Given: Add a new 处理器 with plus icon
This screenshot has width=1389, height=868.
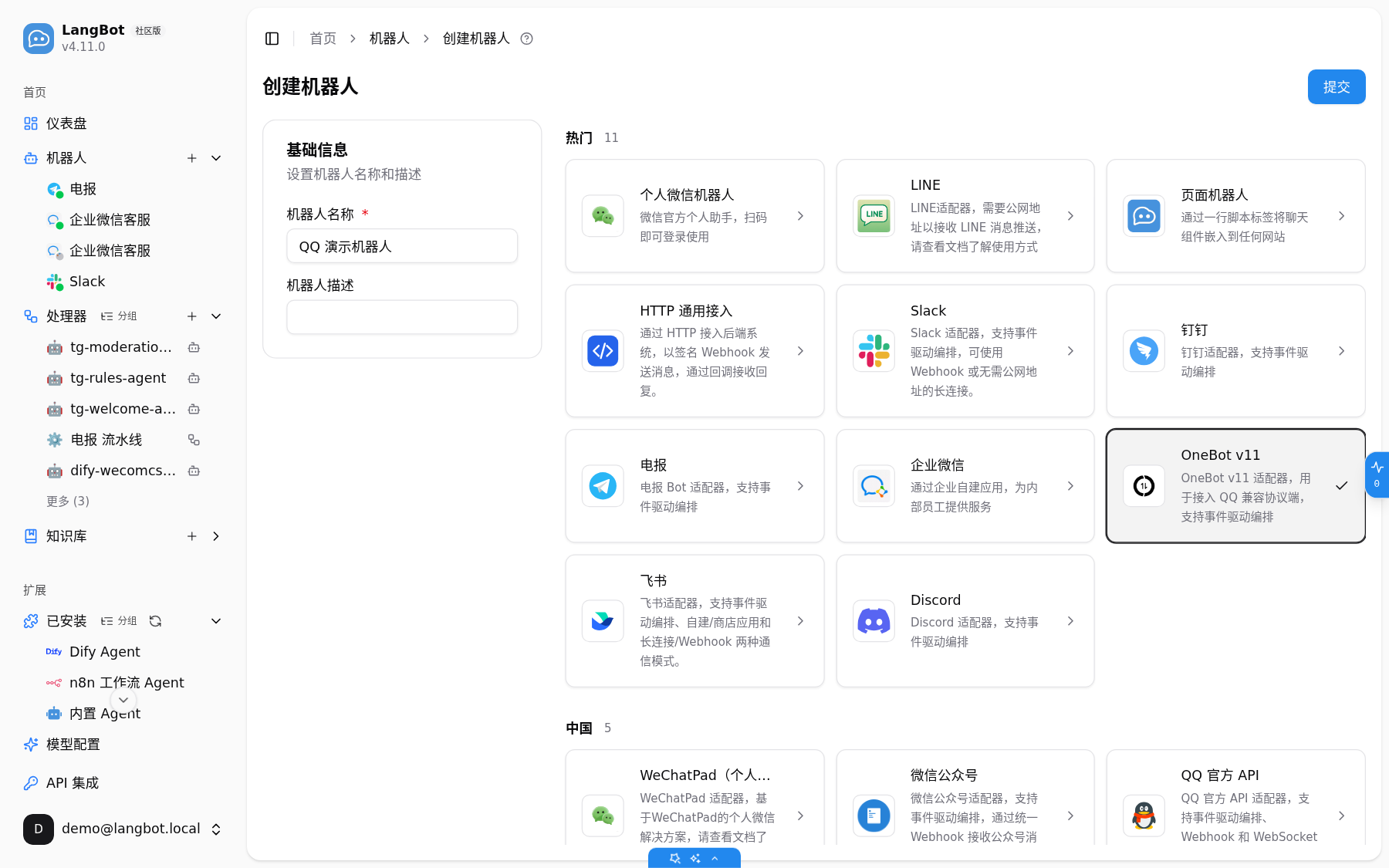Looking at the screenshot, I should pyautogui.click(x=192, y=316).
